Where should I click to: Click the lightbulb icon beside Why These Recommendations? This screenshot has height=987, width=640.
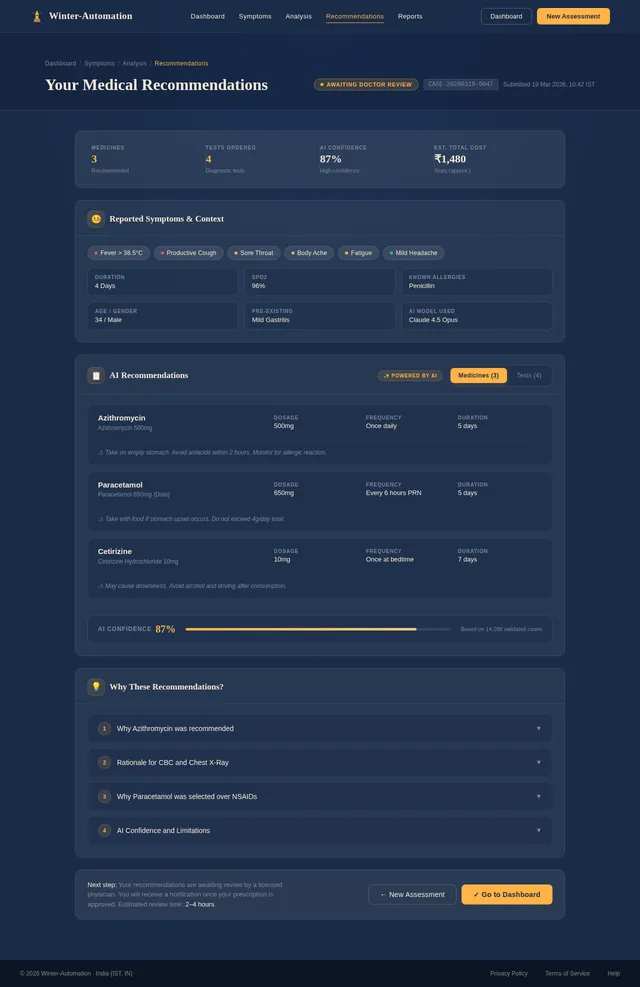(x=96, y=687)
